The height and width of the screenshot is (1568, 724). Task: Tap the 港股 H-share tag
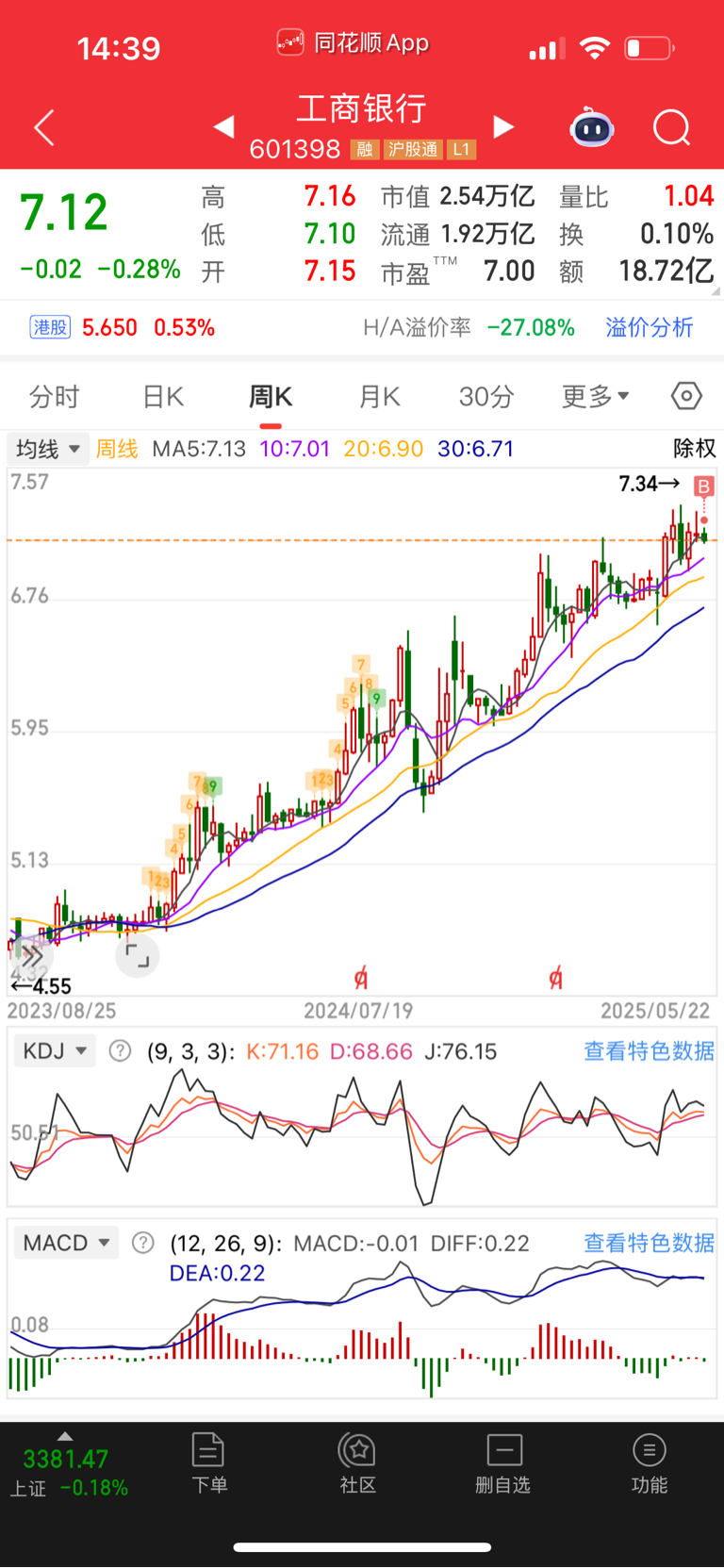click(x=50, y=327)
